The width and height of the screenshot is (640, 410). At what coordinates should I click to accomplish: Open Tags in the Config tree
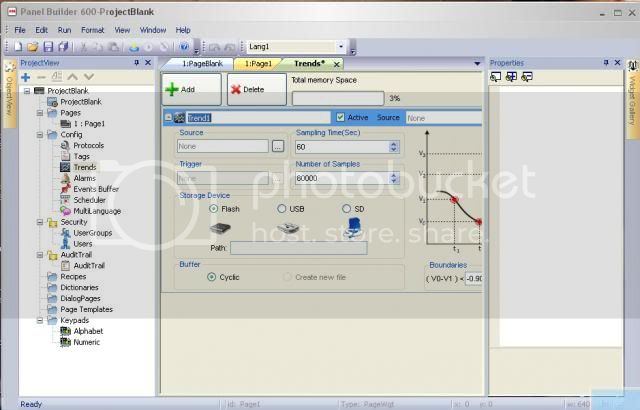click(x=81, y=157)
